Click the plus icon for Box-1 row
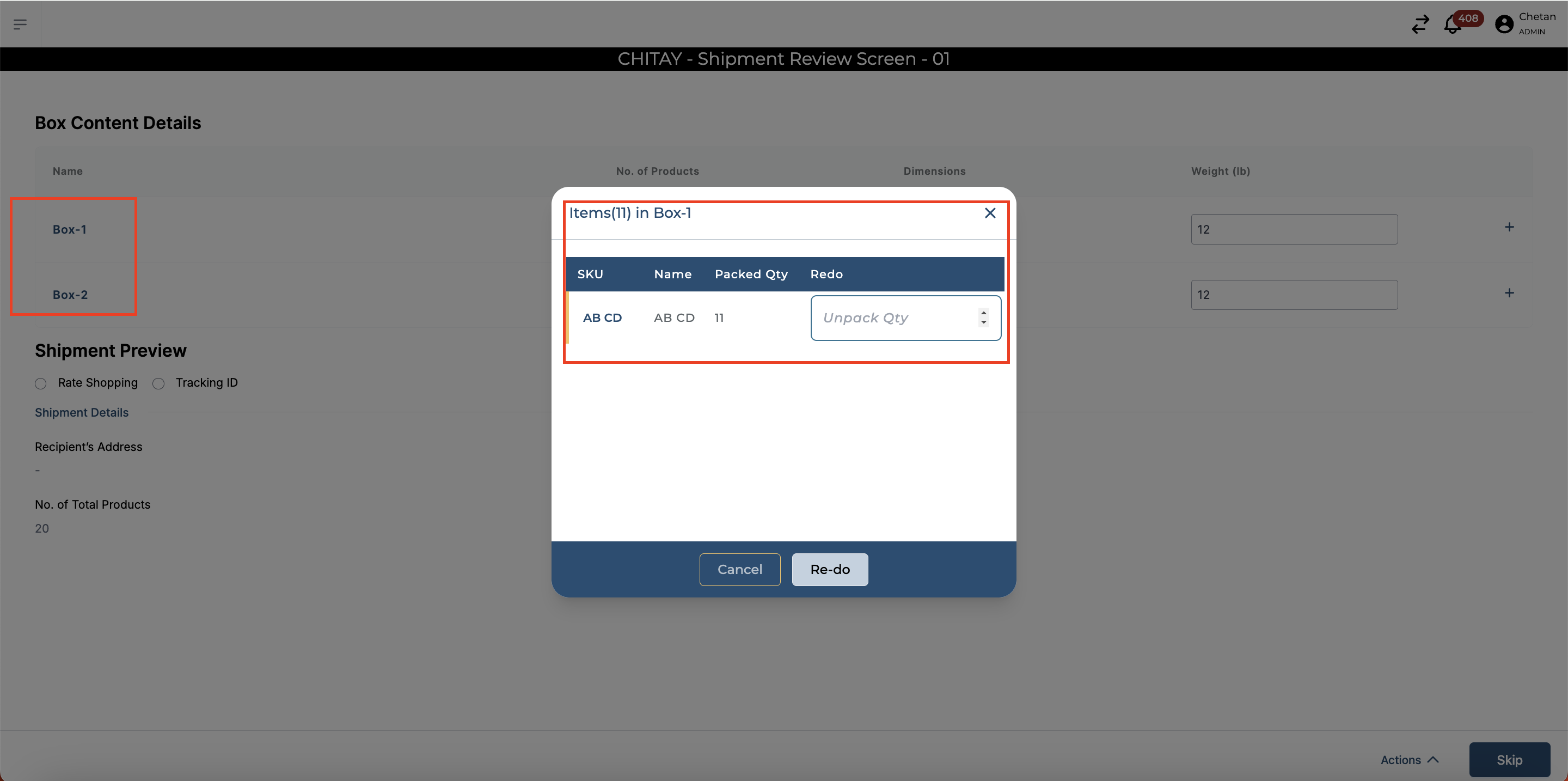 pyautogui.click(x=1509, y=227)
